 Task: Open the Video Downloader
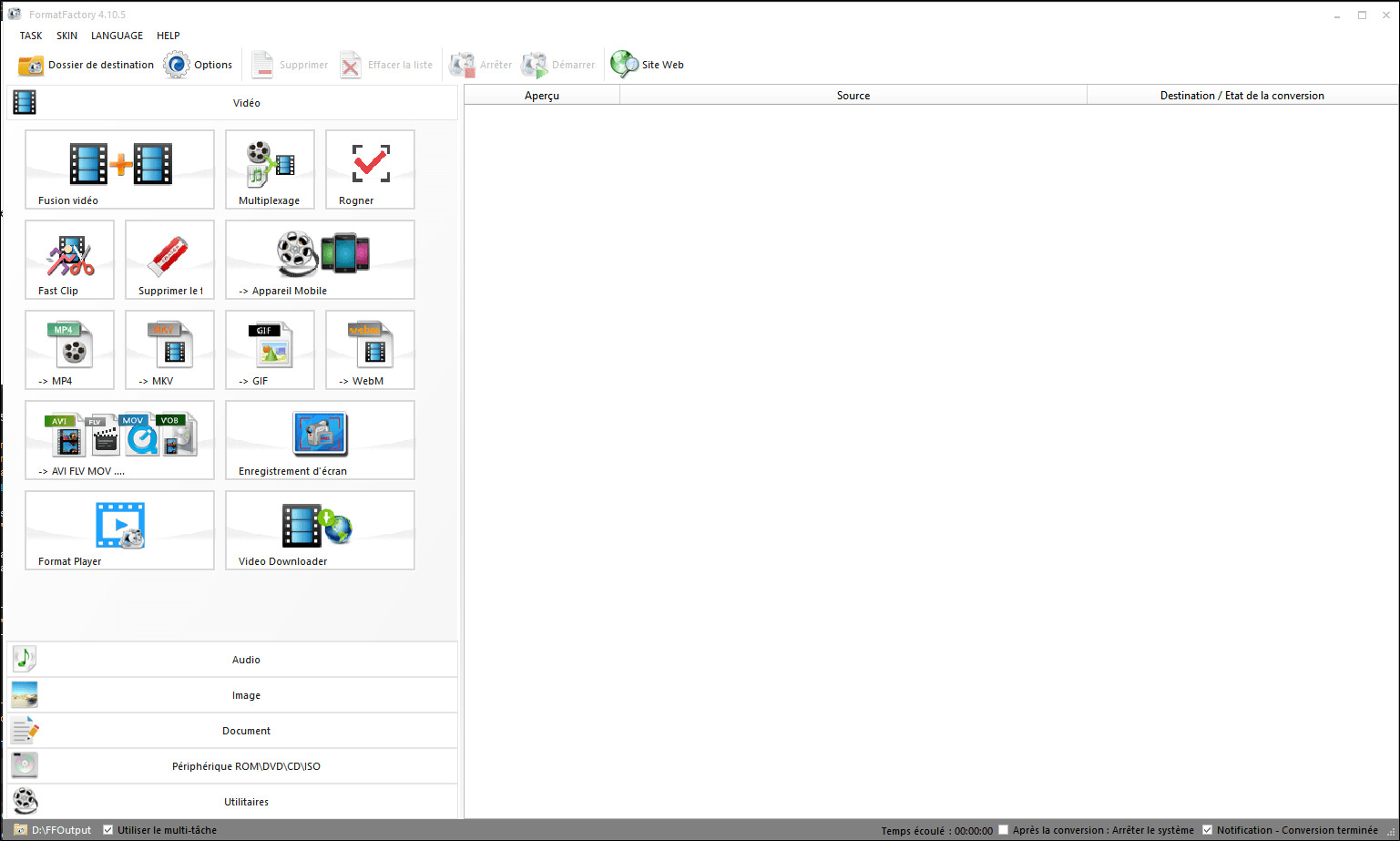coord(320,530)
